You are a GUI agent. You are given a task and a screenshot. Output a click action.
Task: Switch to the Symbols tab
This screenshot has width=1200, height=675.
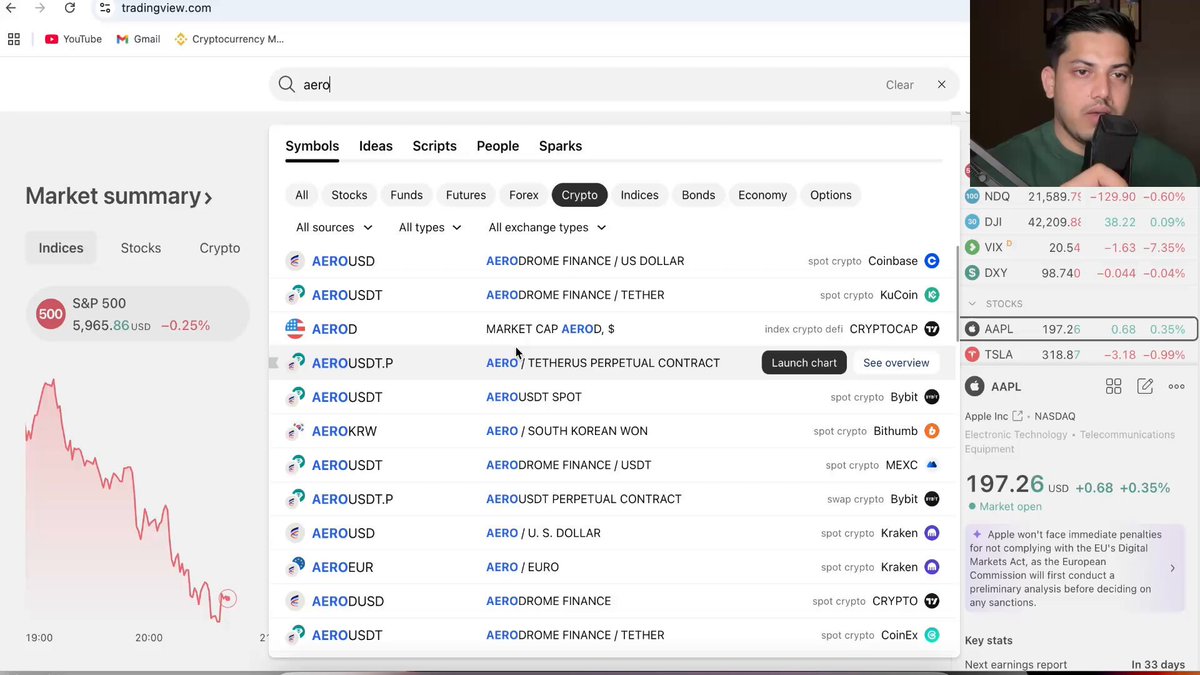(312, 146)
